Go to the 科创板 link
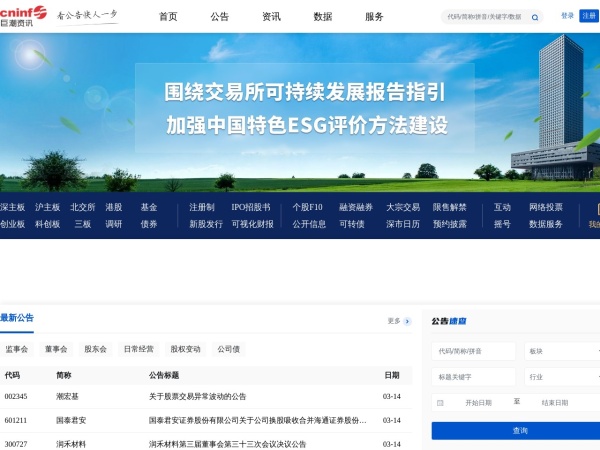Screen dimensions: 600x450 tap(47, 224)
